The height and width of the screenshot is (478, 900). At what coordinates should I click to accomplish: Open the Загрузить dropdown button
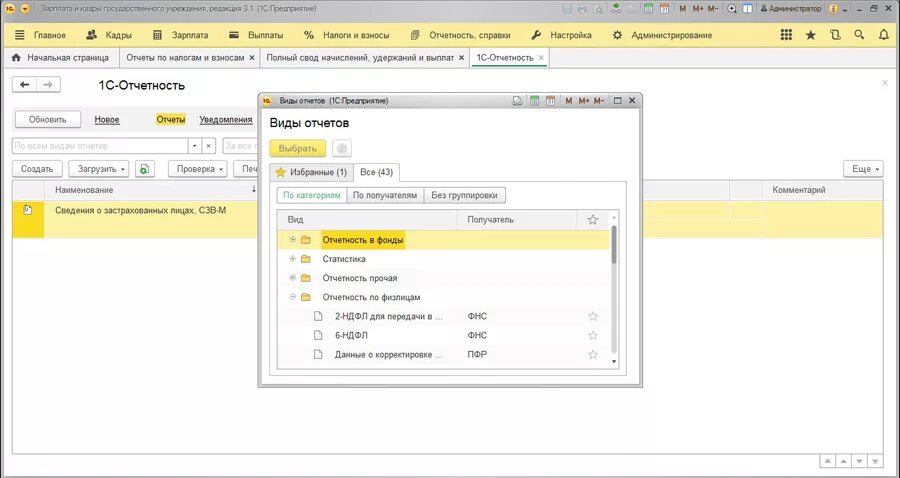tap(99, 169)
